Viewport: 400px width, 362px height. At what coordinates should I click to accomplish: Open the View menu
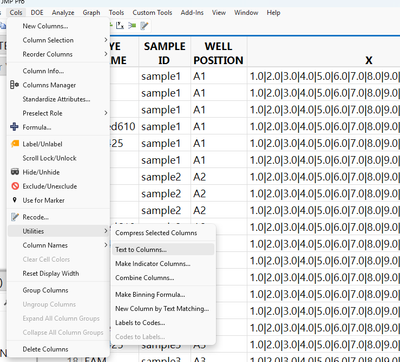(x=219, y=13)
